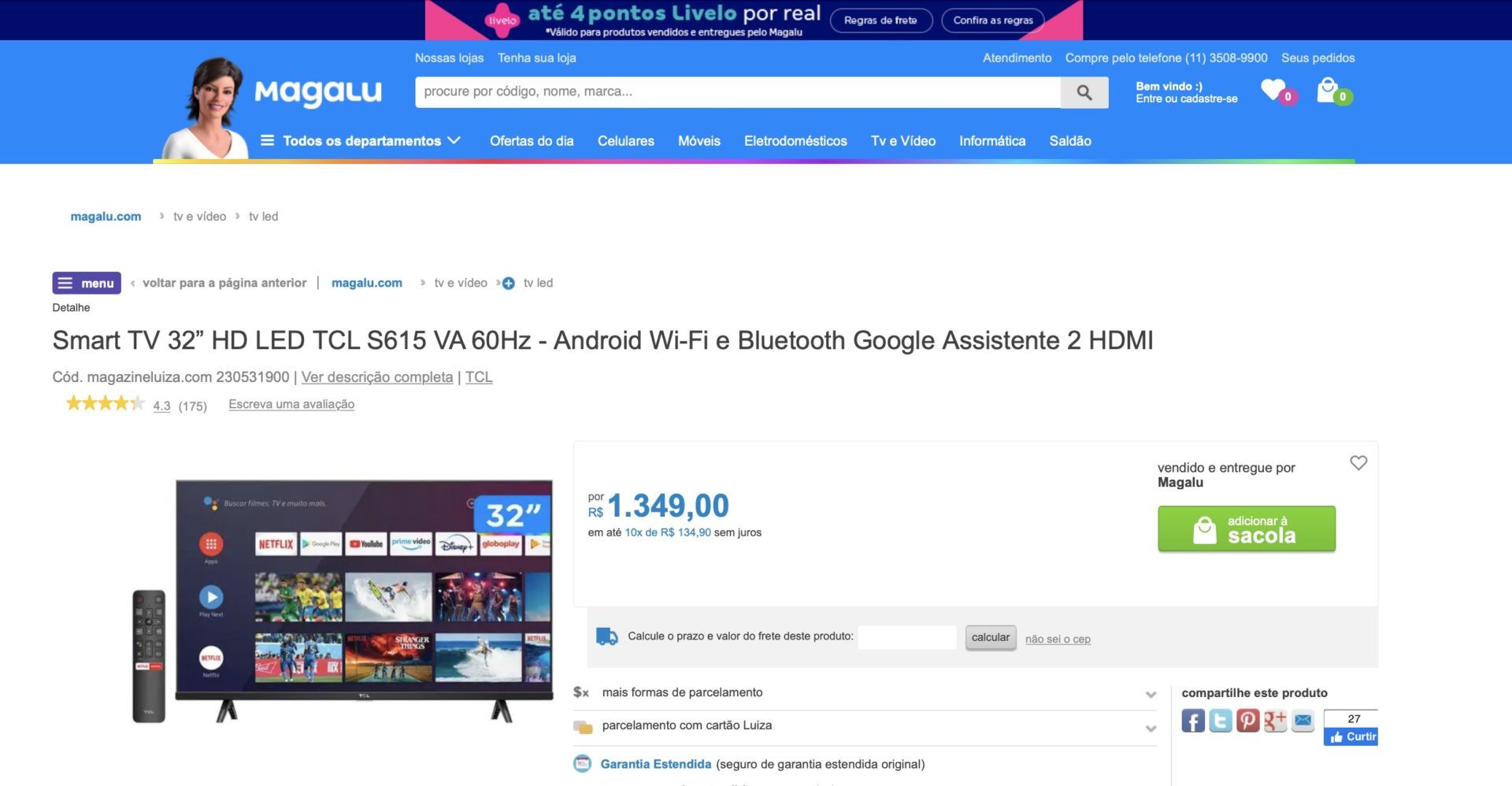Open the purple menu button
This screenshot has height=786, width=1512.
(x=87, y=283)
